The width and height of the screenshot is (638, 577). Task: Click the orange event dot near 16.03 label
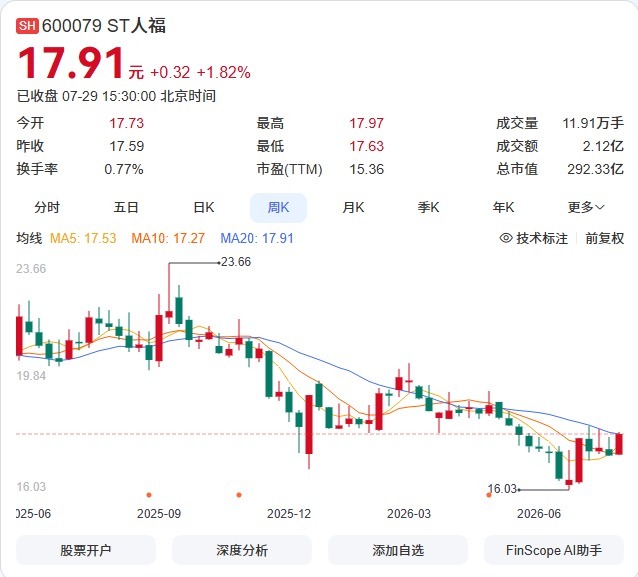click(489, 495)
